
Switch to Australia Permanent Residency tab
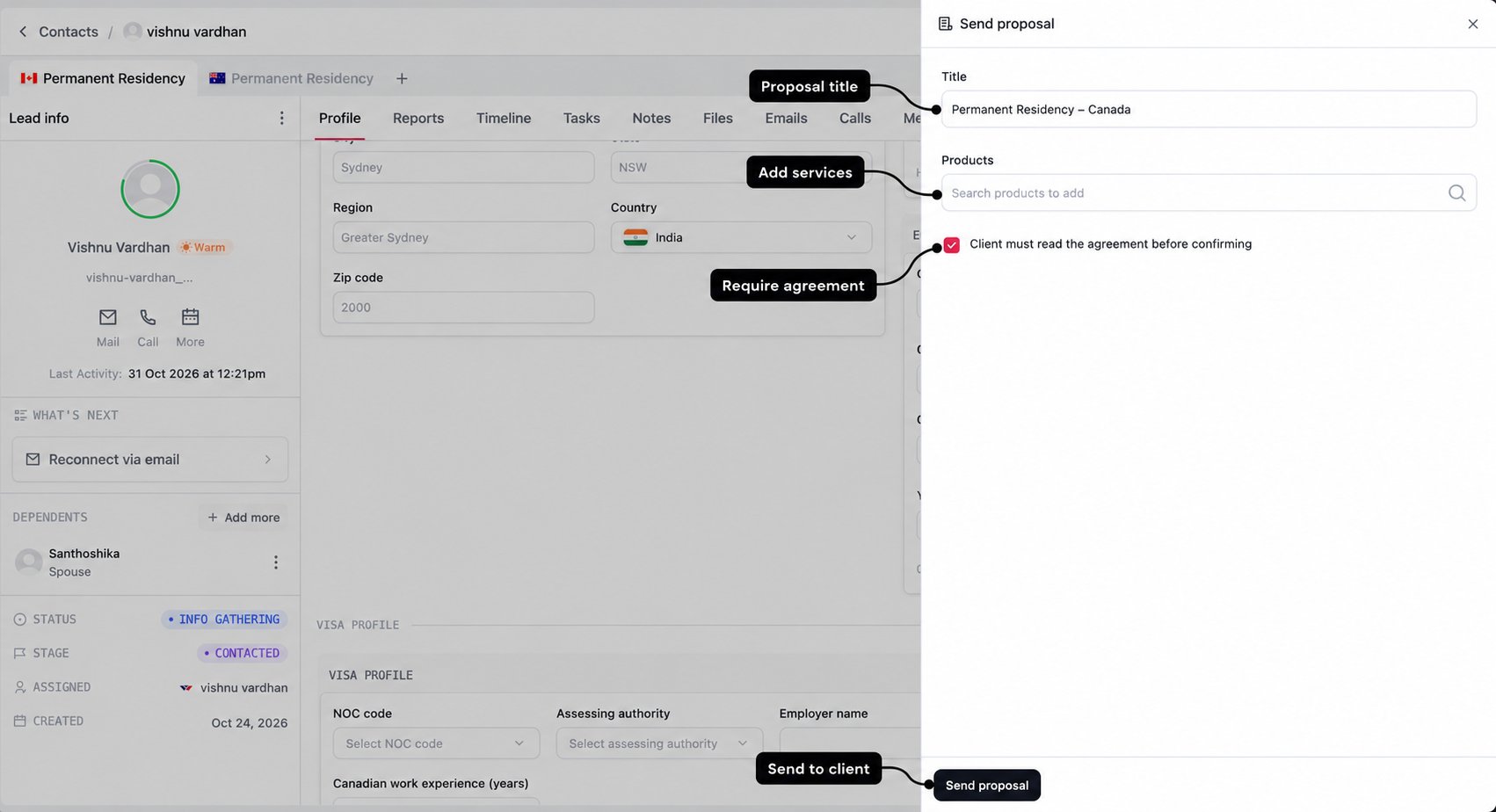[x=292, y=78]
